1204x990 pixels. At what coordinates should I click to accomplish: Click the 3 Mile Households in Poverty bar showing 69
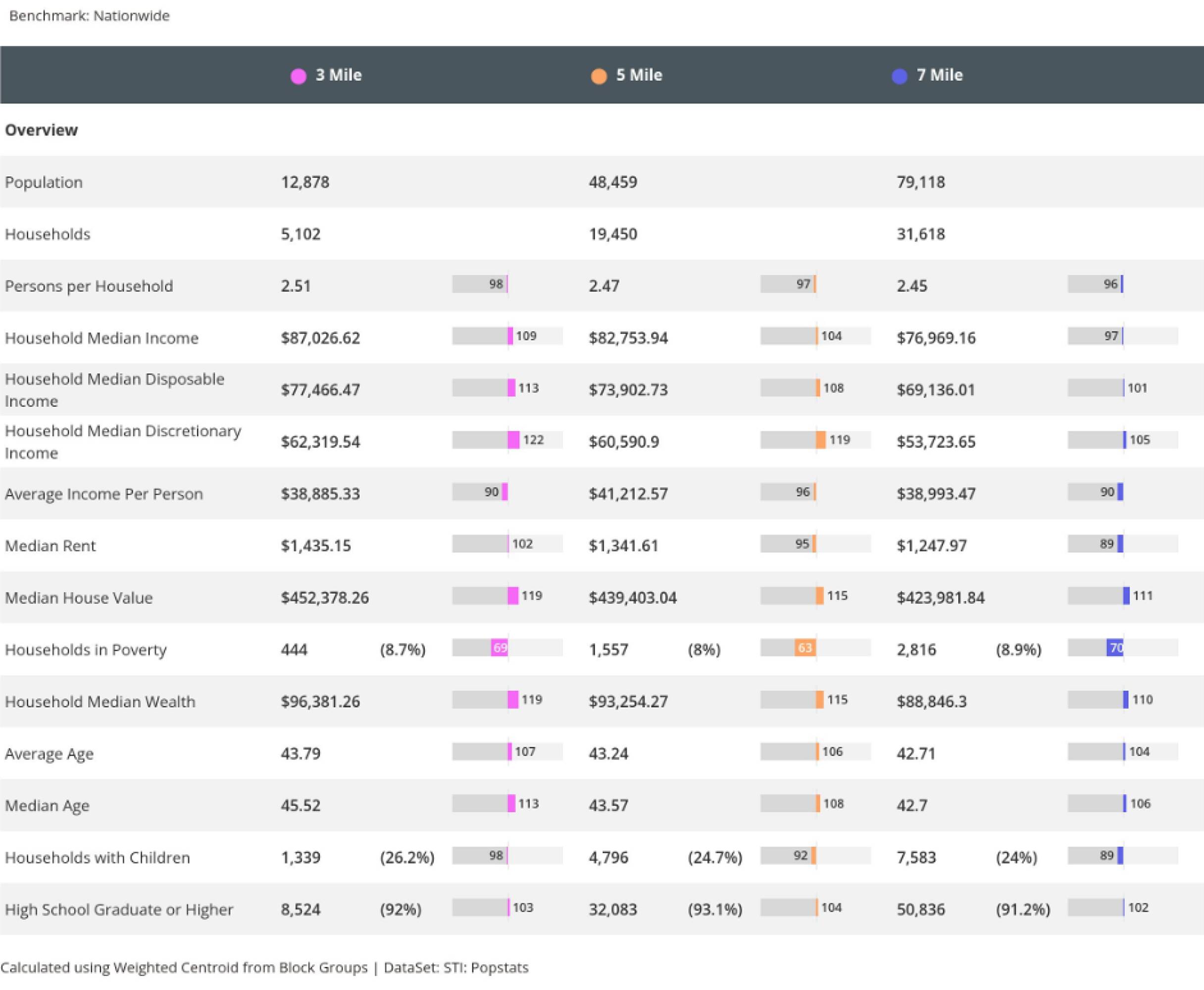500,648
